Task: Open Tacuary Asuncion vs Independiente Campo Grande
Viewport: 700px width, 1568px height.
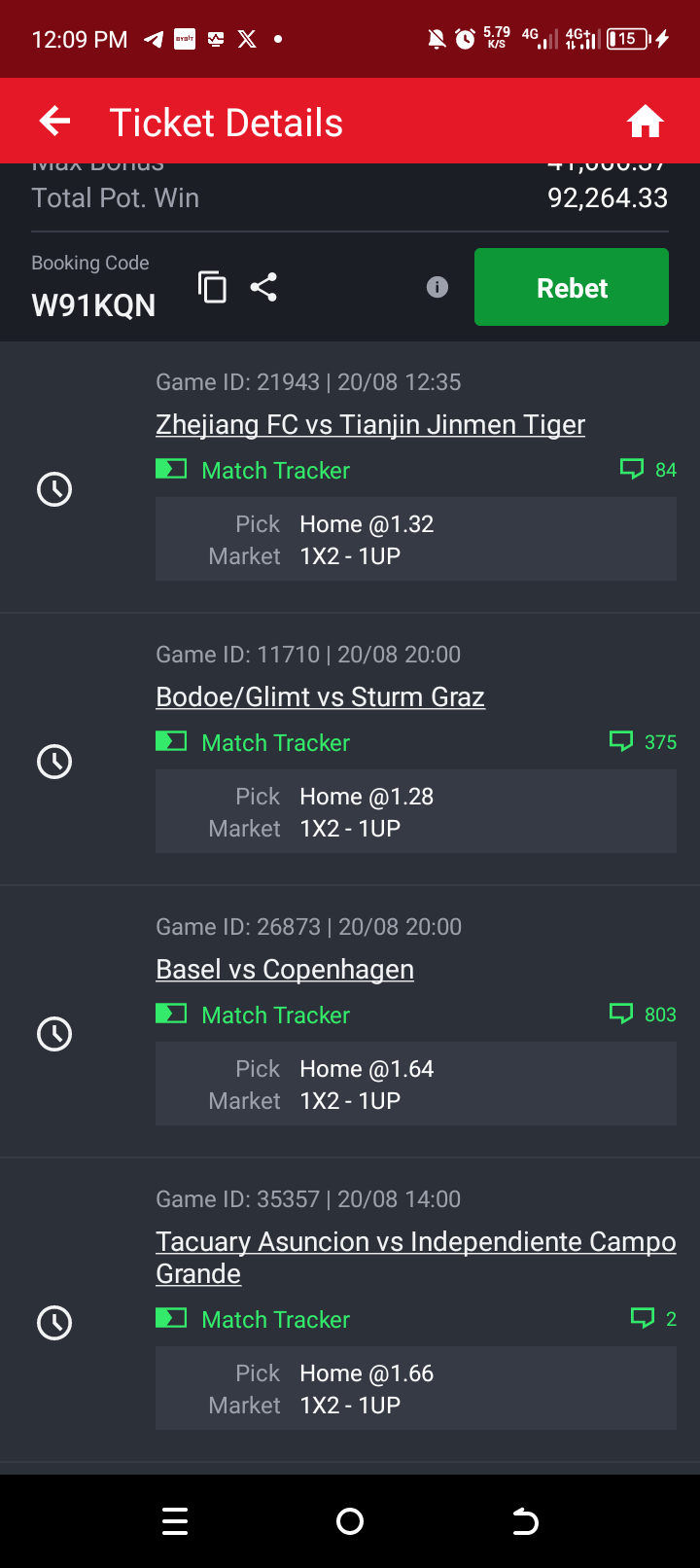Action: [416, 1258]
